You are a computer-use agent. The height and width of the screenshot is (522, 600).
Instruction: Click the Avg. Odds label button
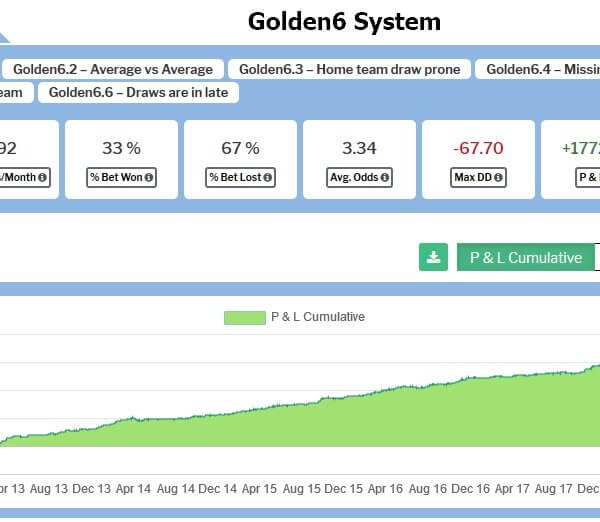[x=359, y=177]
